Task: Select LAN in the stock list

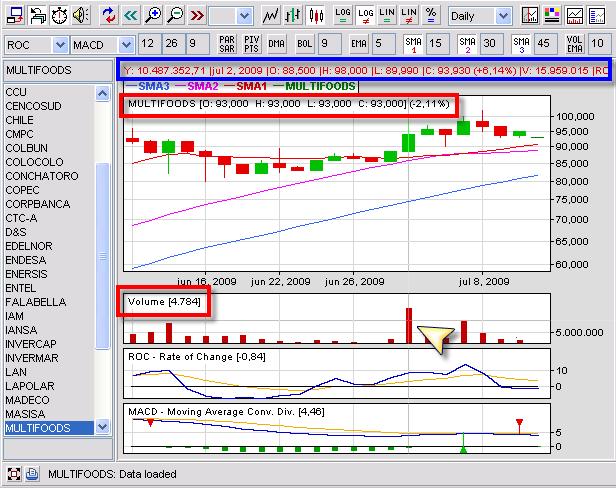Action: (x=49, y=372)
